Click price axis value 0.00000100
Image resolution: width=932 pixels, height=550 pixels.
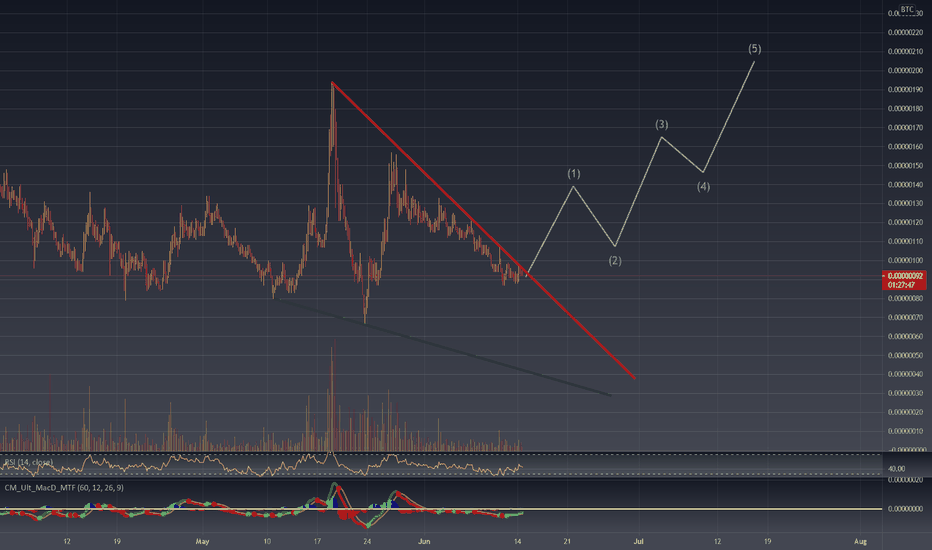pos(905,260)
